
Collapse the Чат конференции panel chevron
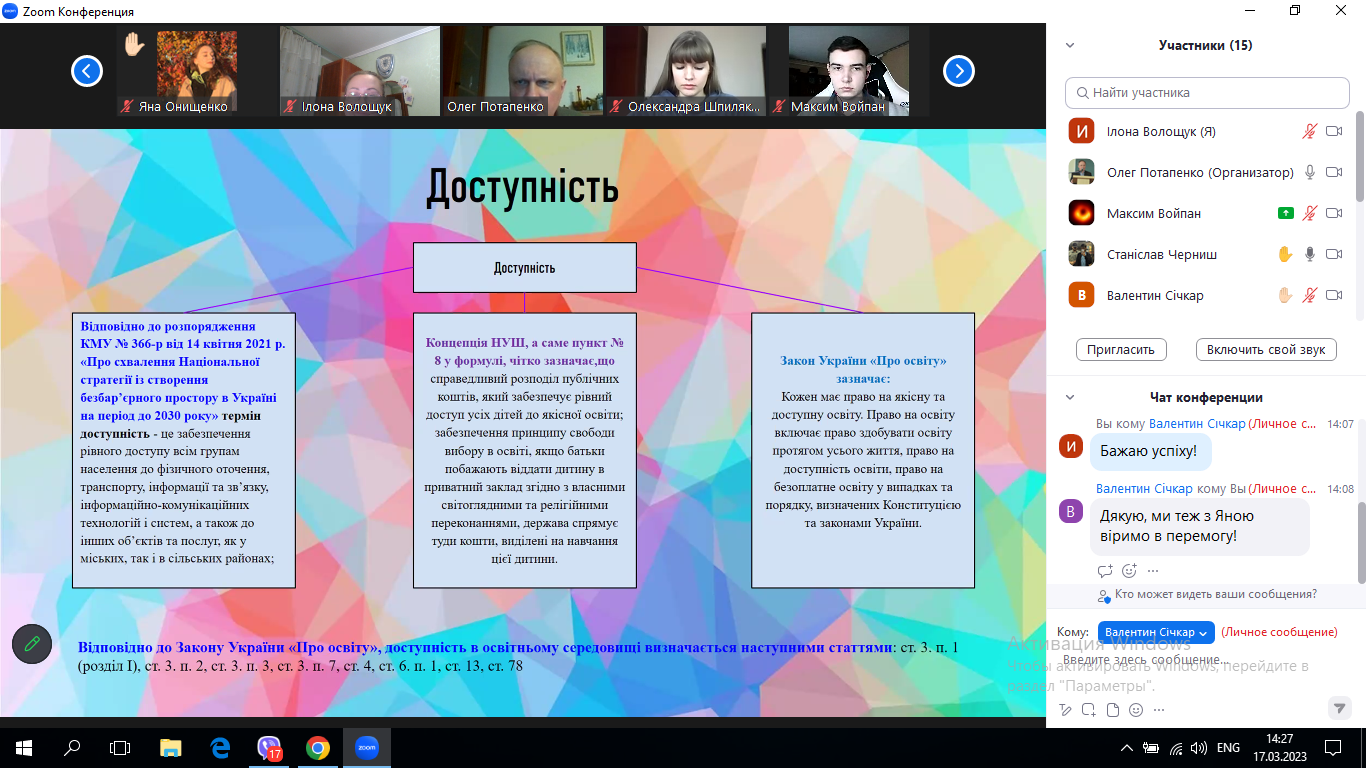pyautogui.click(x=1070, y=398)
